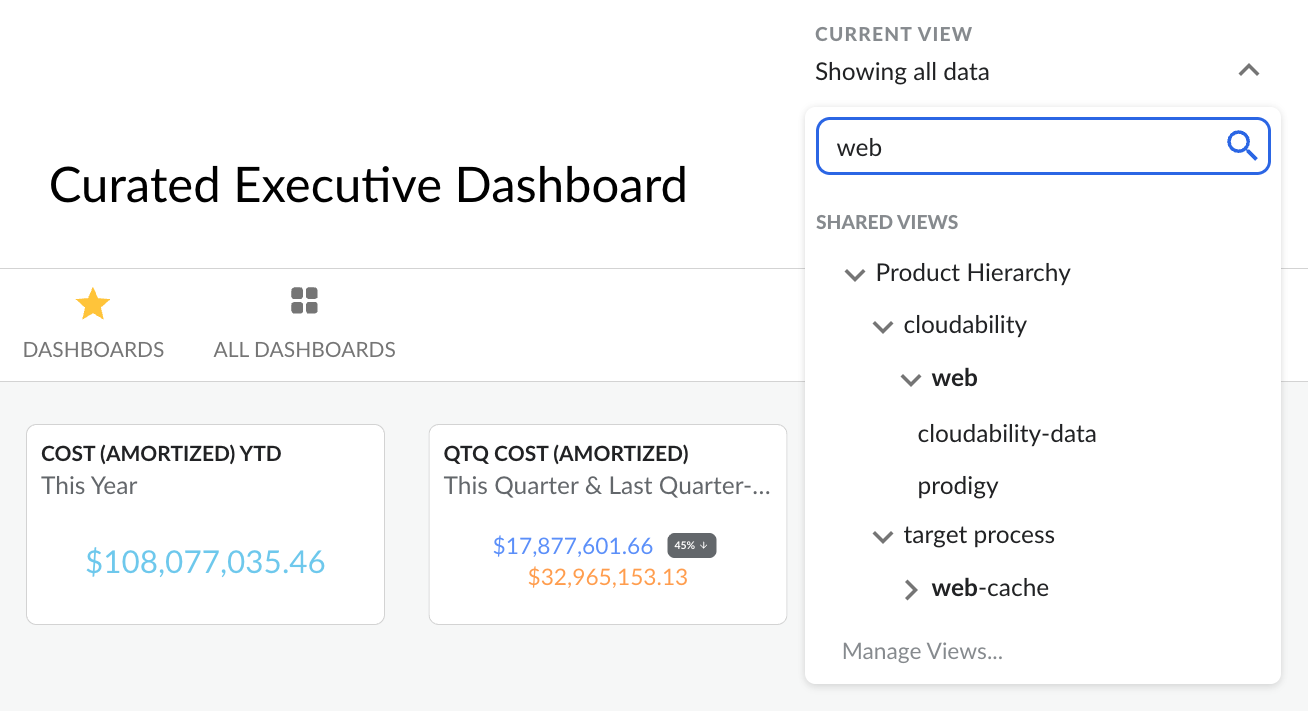This screenshot has width=1308, height=711.
Task: Collapse the Product Hierarchy tree node
Action: tap(854, 274)
